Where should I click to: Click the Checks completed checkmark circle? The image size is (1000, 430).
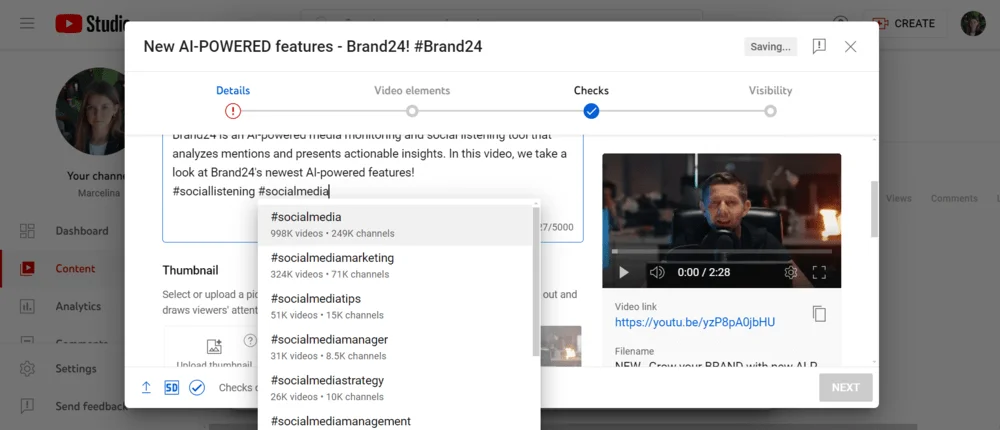[591, 111]
